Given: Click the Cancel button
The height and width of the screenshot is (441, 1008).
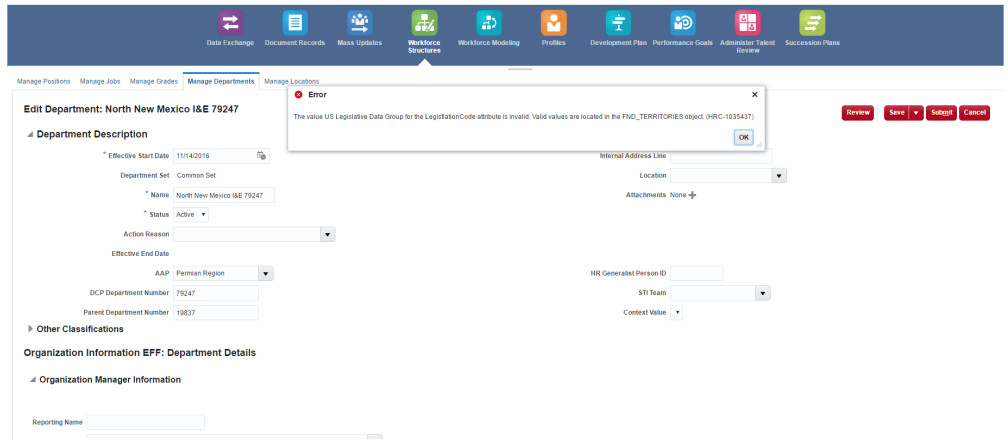Looking at the screenshot, I should (x=975, y=112).
